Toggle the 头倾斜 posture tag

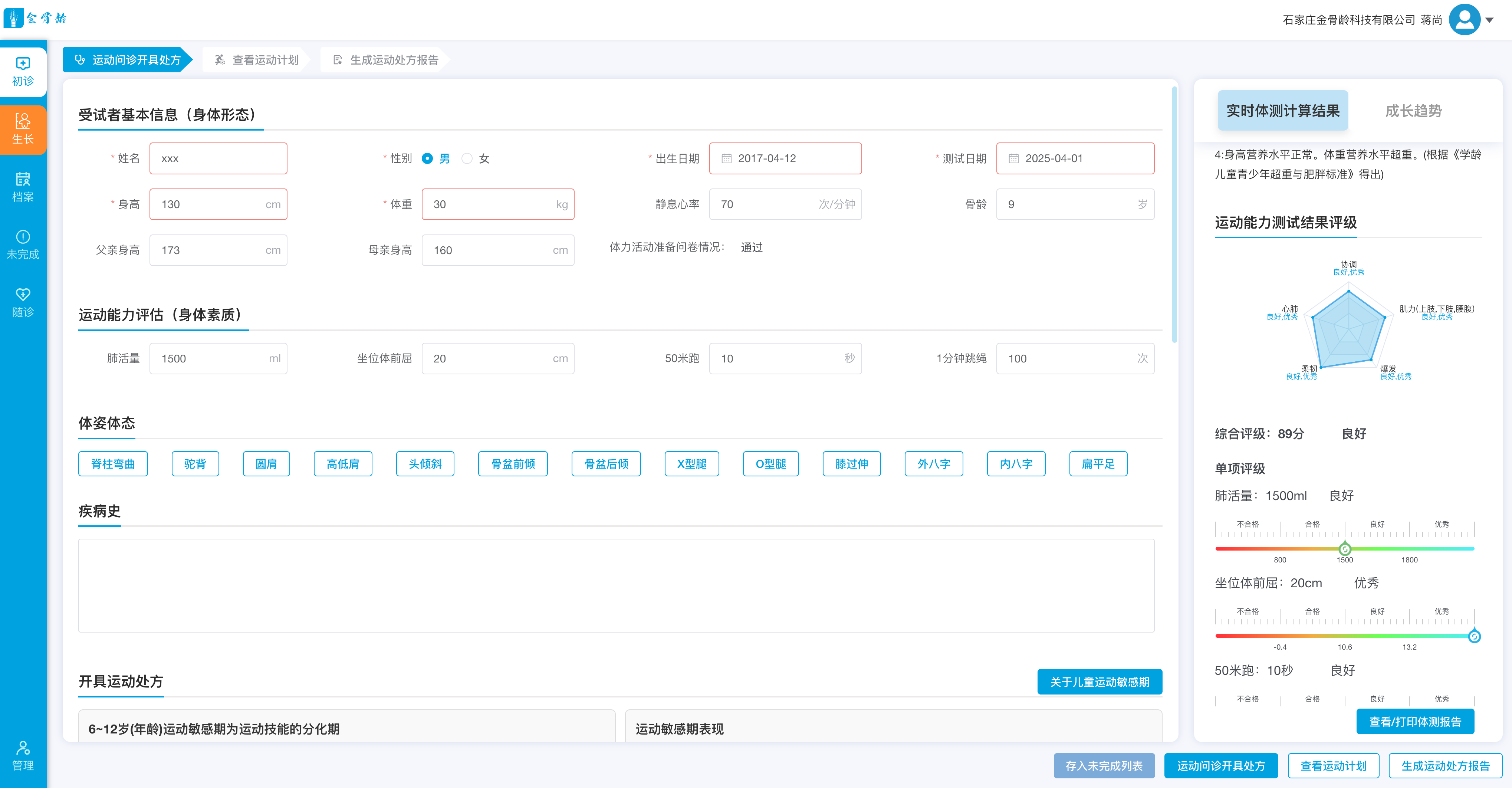click(x=425, y=464)
